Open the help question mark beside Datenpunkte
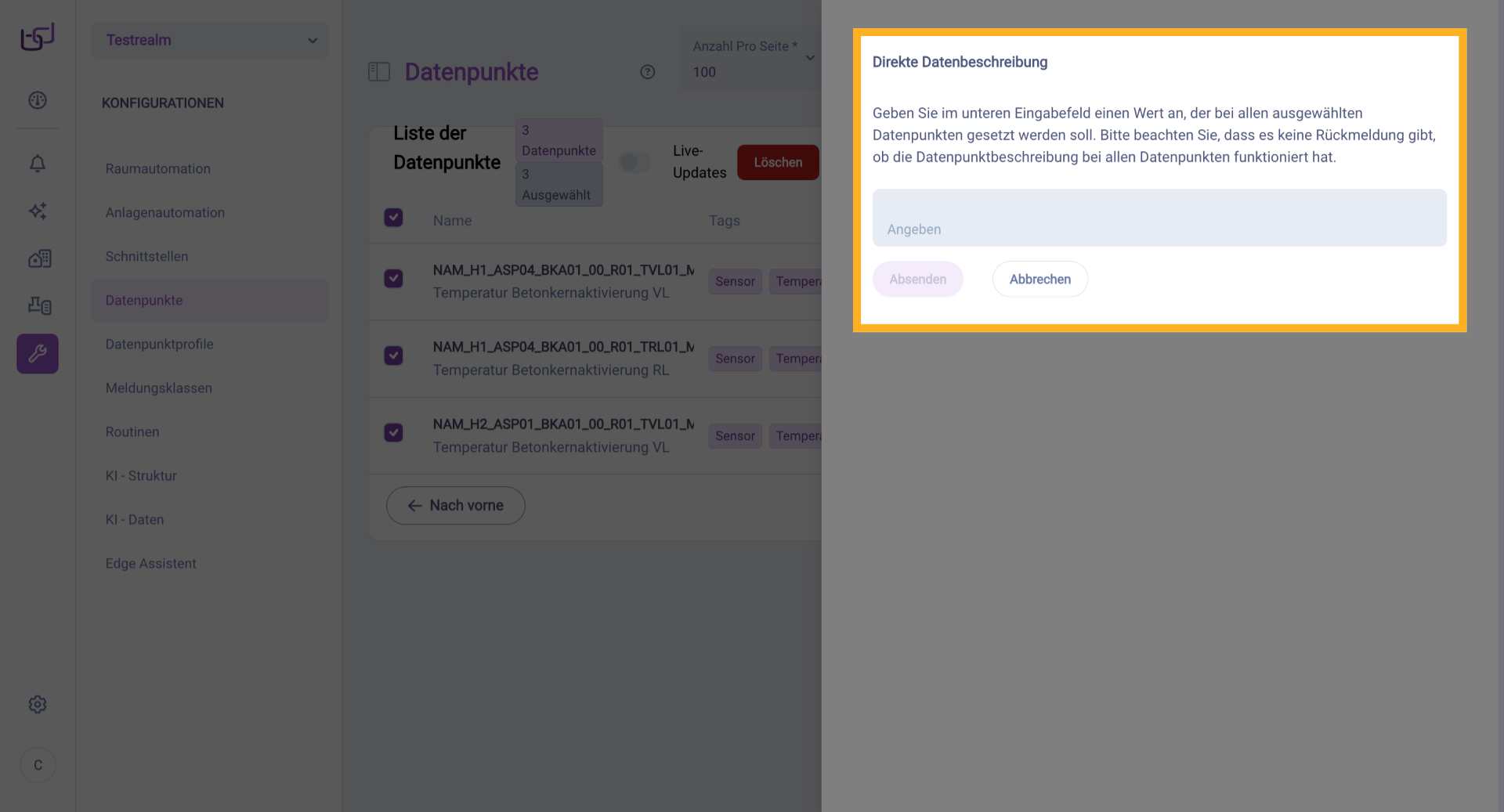1504x812 pixels. [648, 72]
